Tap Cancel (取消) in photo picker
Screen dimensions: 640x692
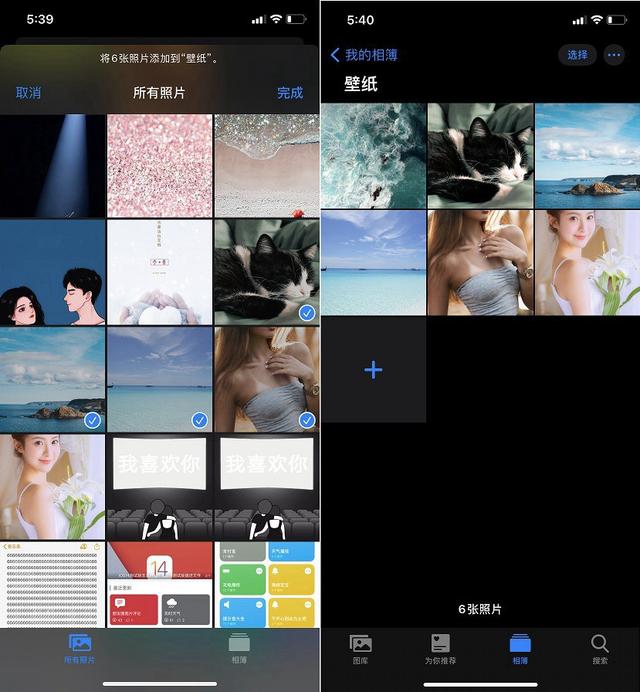[28, 93]
